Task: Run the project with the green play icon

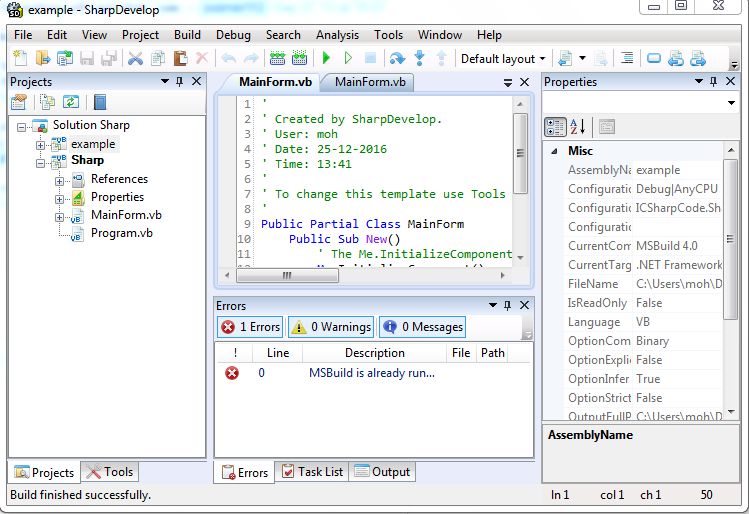Action: [326, 58]
